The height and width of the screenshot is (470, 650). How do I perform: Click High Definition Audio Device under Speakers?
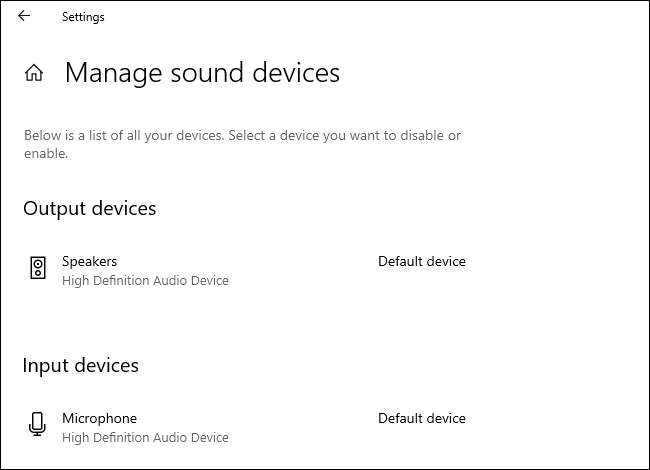[145, 281]
